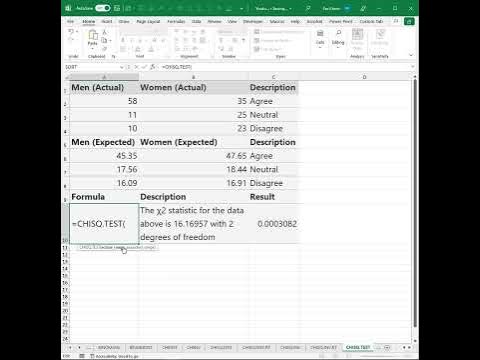Expand the formula bar with its arrow

point(413,67)
